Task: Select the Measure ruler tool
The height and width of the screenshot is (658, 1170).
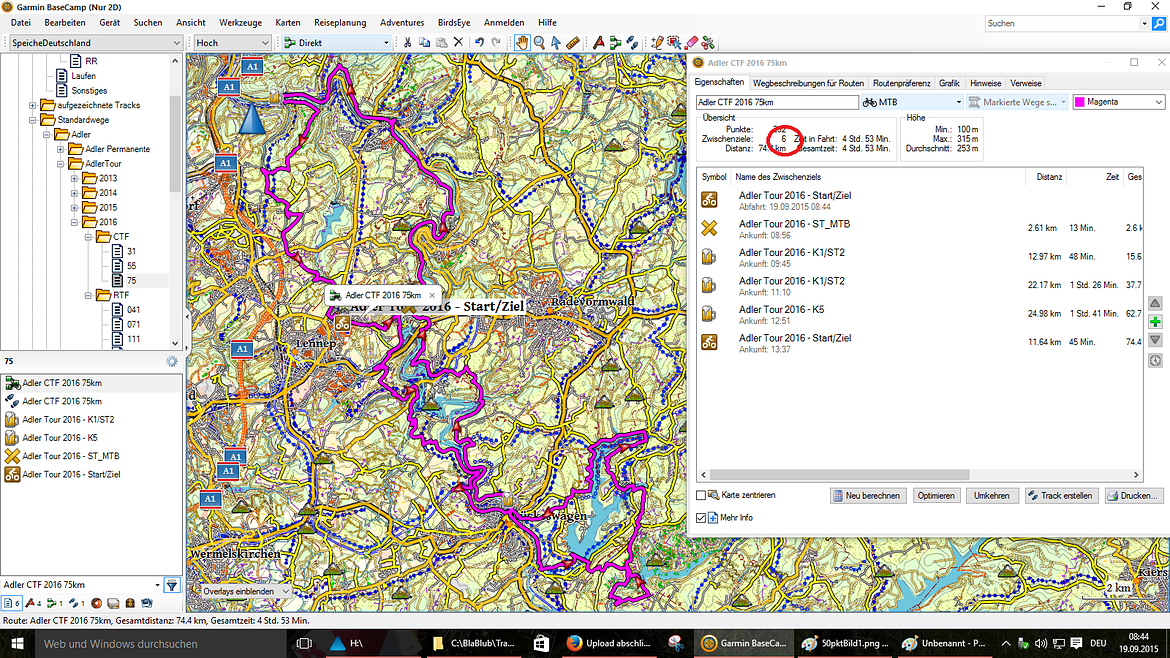Action: pyautogui.click(x=573, y=43)
